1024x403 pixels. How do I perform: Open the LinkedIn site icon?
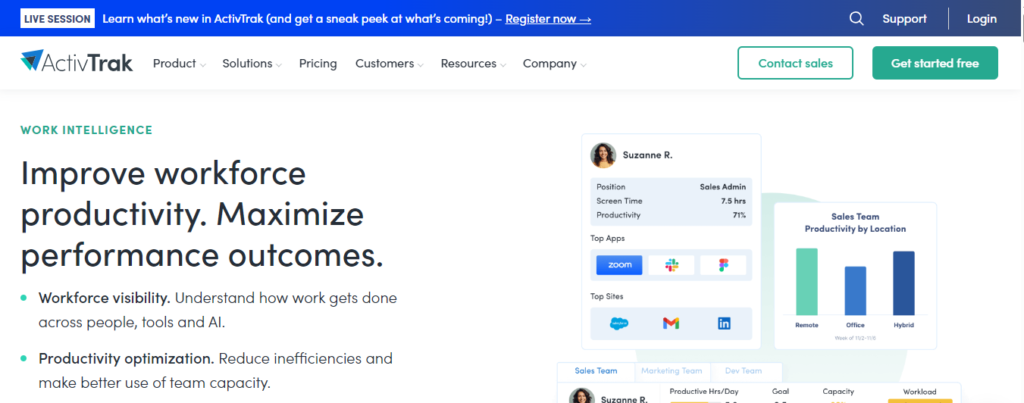[x=724, y=323]
